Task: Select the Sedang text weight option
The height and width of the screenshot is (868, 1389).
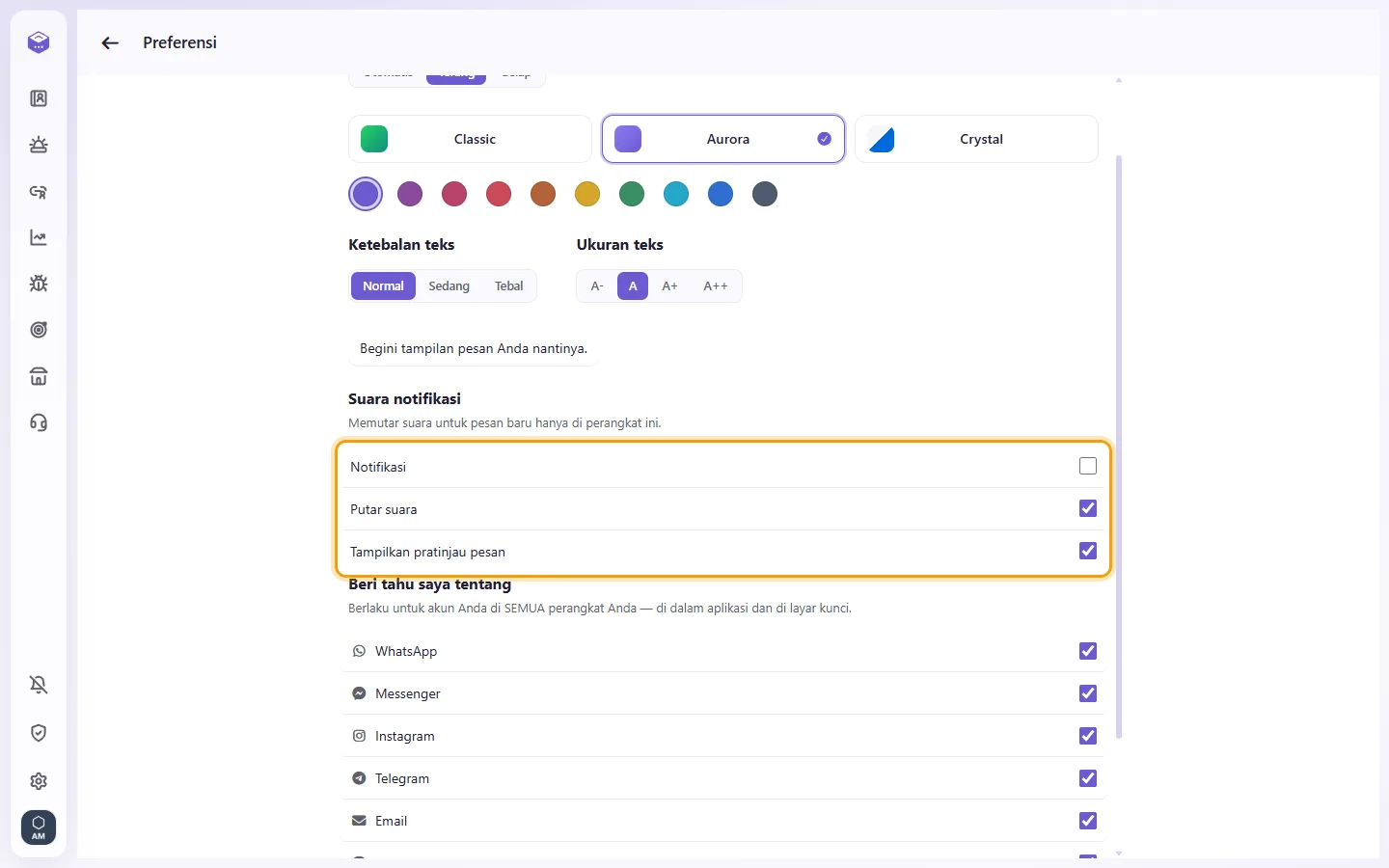Action: 449,286
